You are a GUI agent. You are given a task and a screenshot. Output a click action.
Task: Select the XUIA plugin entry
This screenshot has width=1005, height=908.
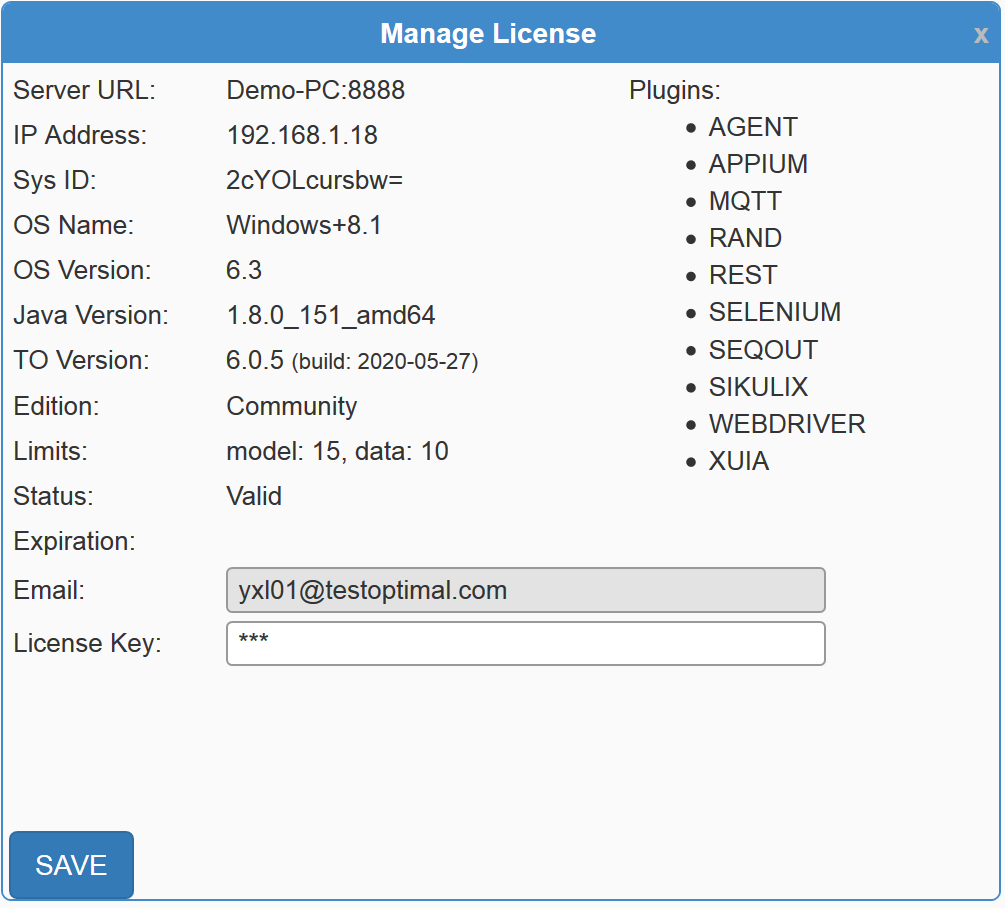738,462
